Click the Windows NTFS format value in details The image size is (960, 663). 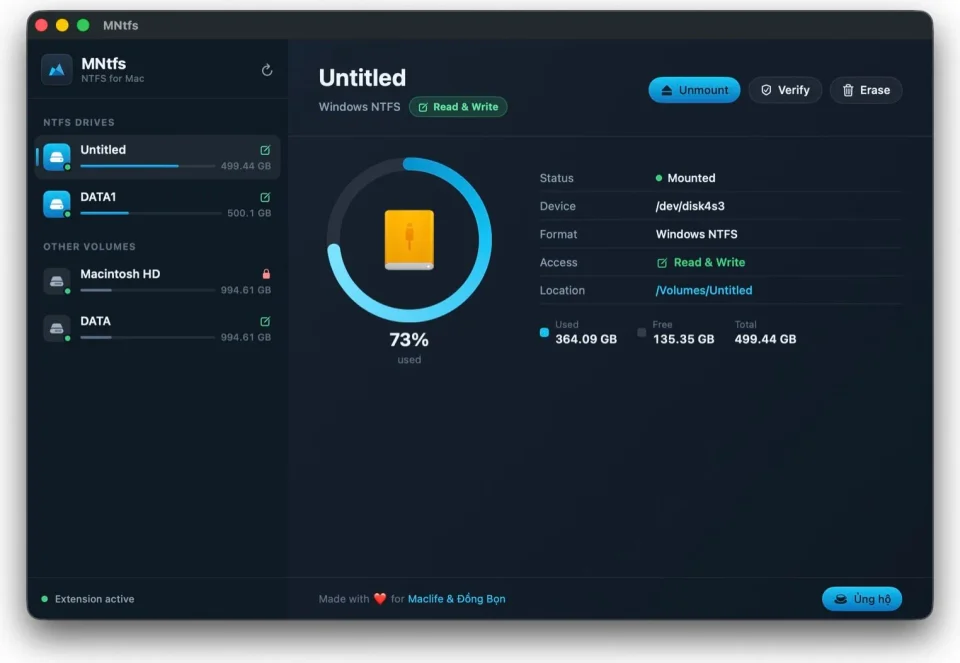[696, 234]
